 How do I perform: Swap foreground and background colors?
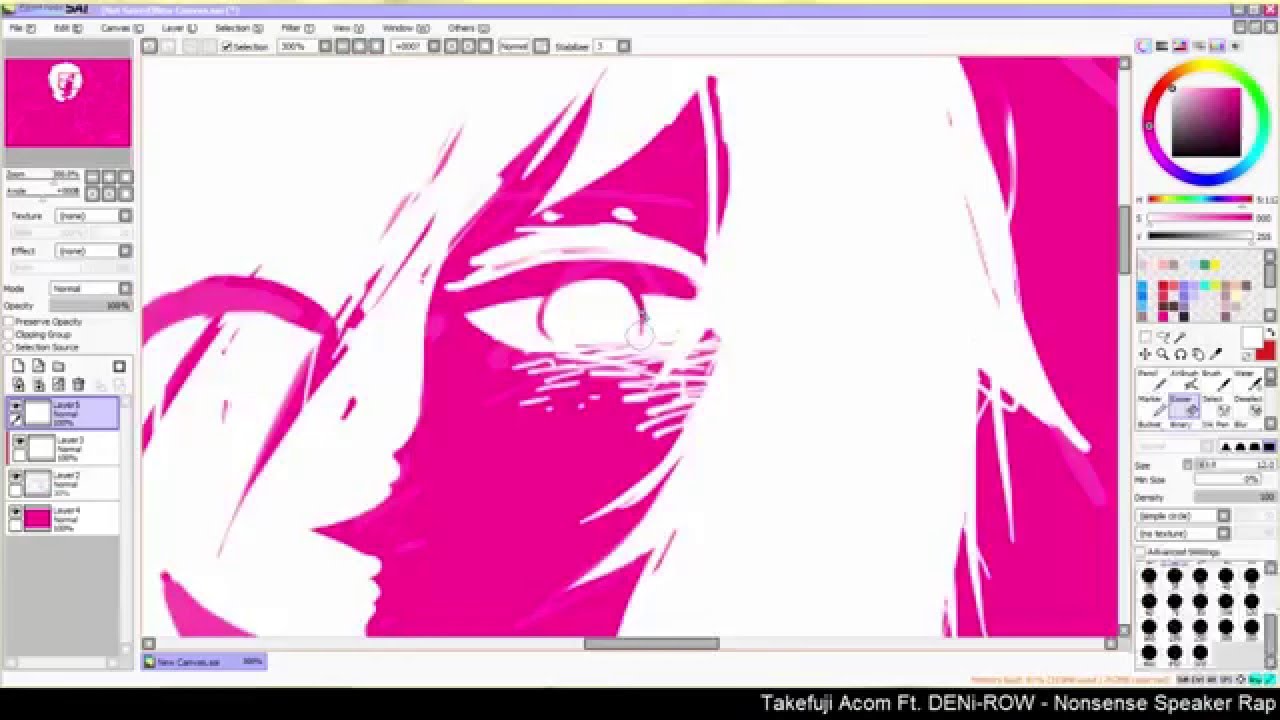(1270, 334)
